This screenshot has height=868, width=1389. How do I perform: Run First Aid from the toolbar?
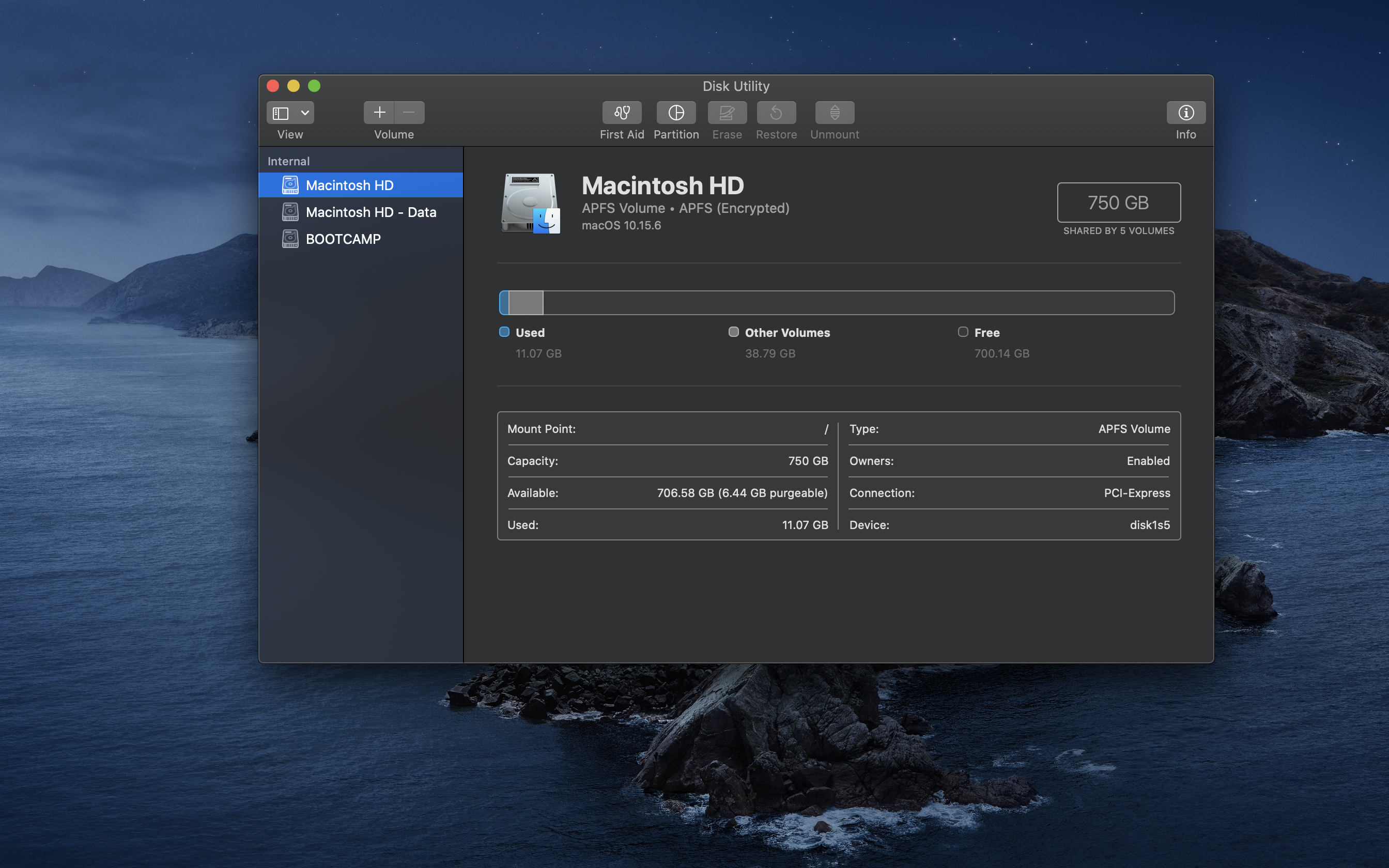622,113
